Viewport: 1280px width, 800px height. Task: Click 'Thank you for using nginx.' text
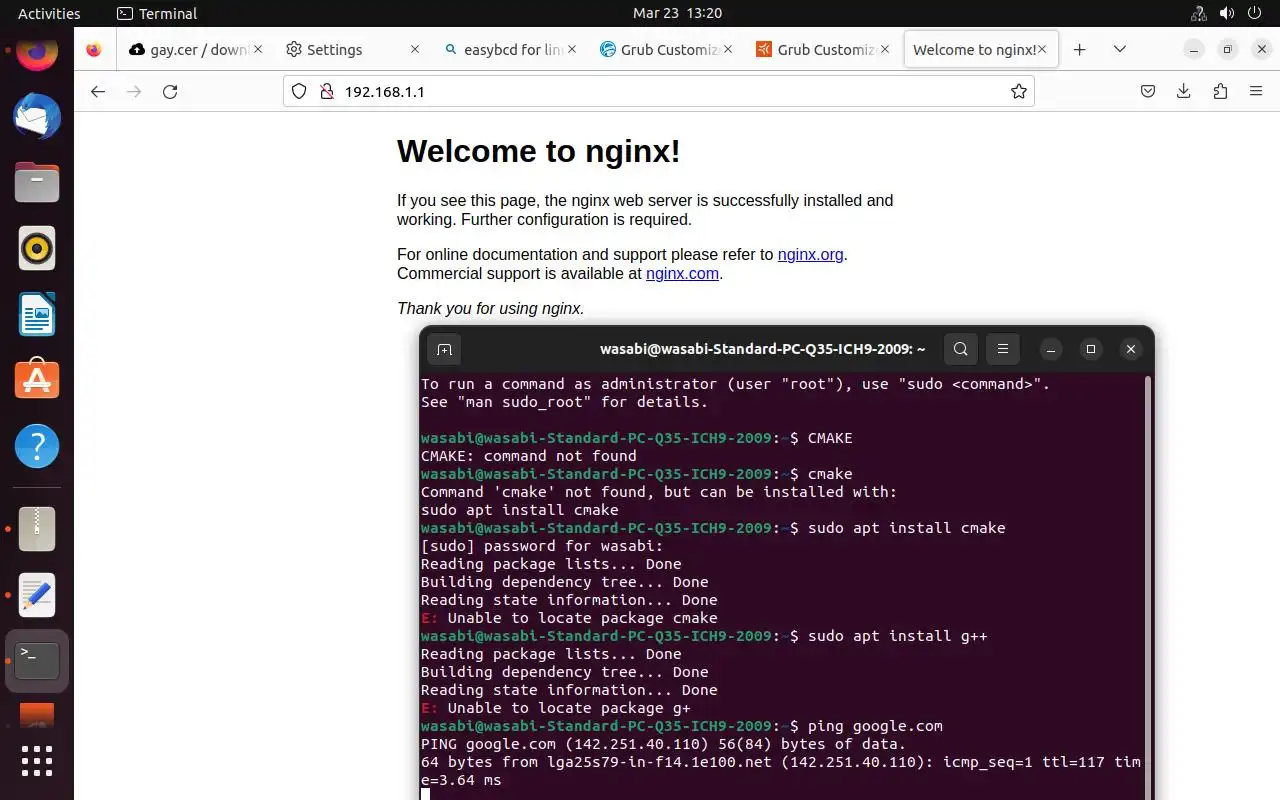point(490,308)
